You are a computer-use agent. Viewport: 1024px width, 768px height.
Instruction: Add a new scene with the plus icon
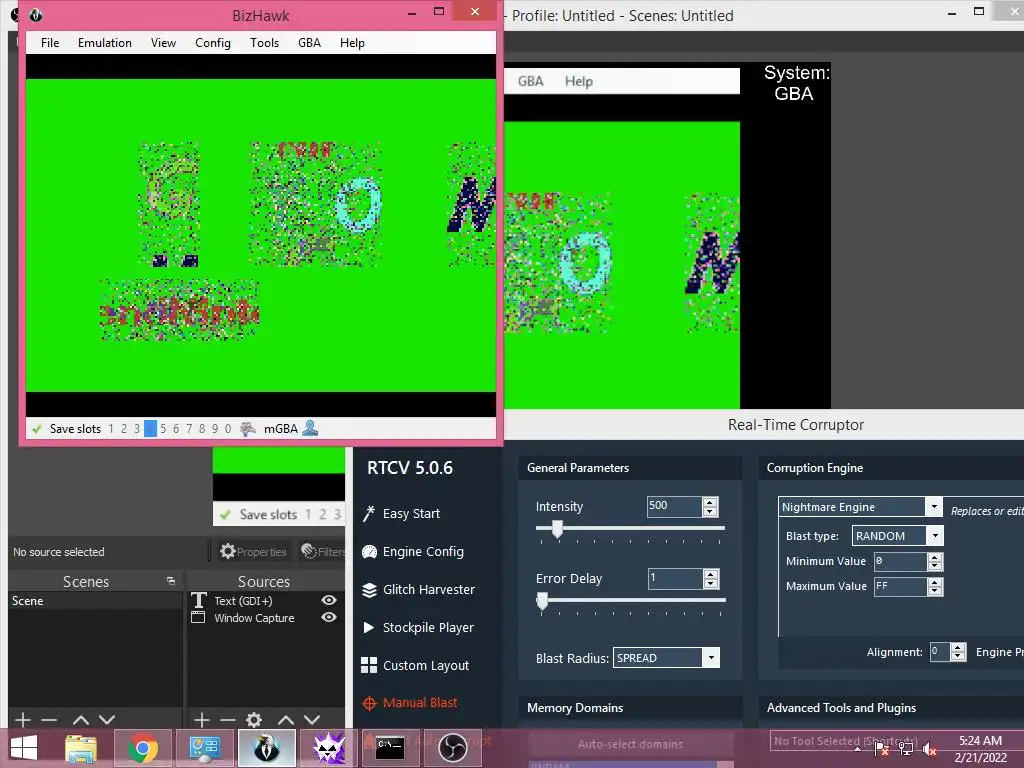(23, 720)
